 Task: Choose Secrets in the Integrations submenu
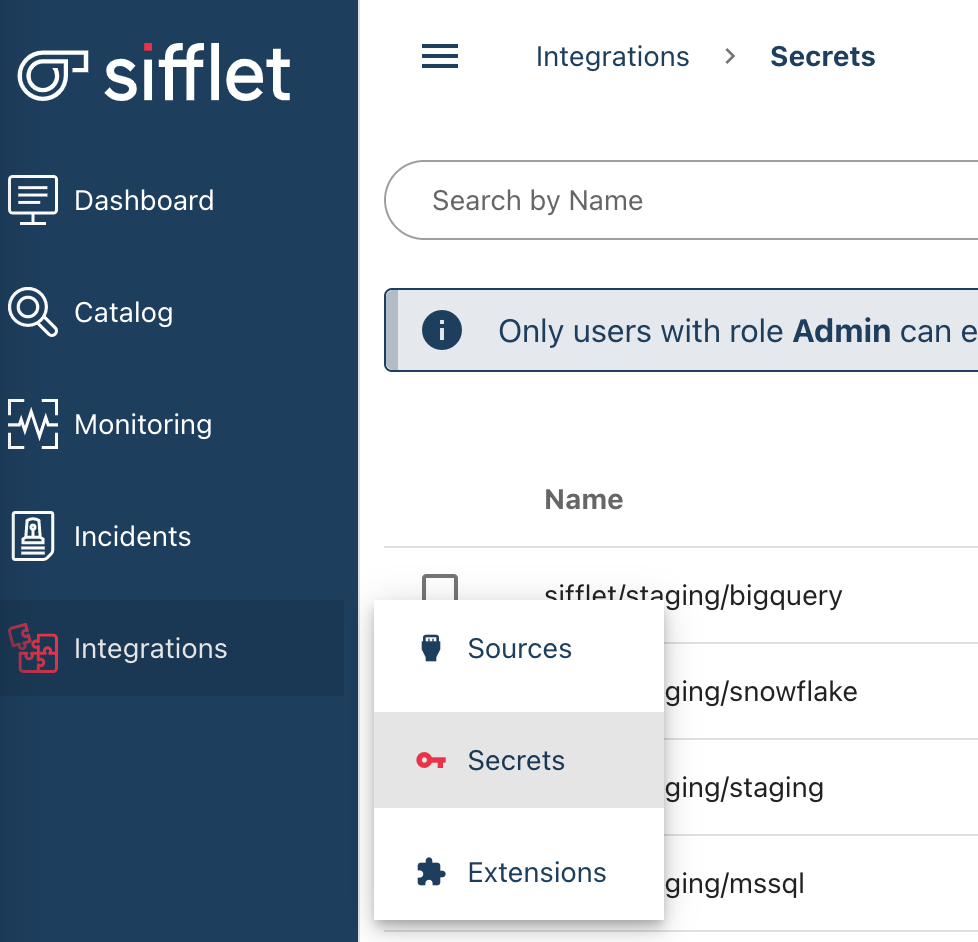pos(516,760)
